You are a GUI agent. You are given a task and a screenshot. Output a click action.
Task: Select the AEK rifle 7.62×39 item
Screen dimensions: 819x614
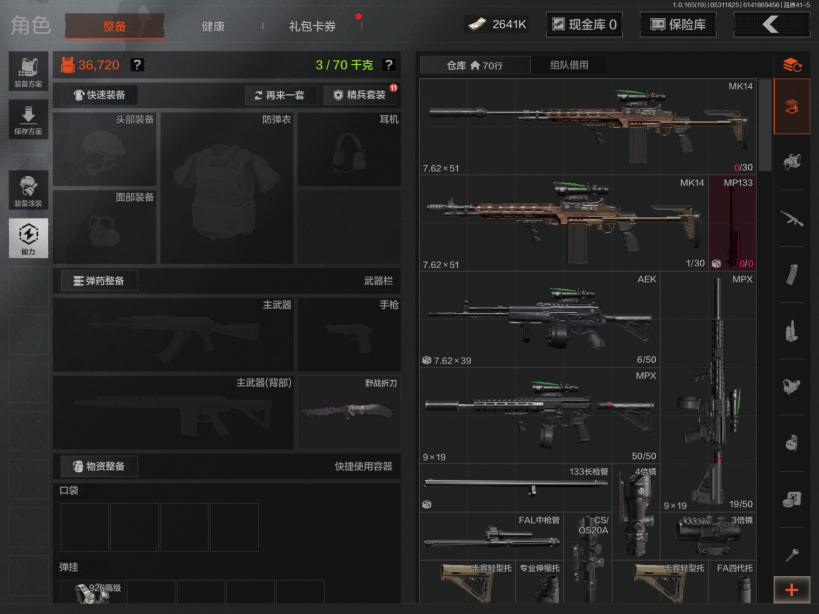coord(540,319)
